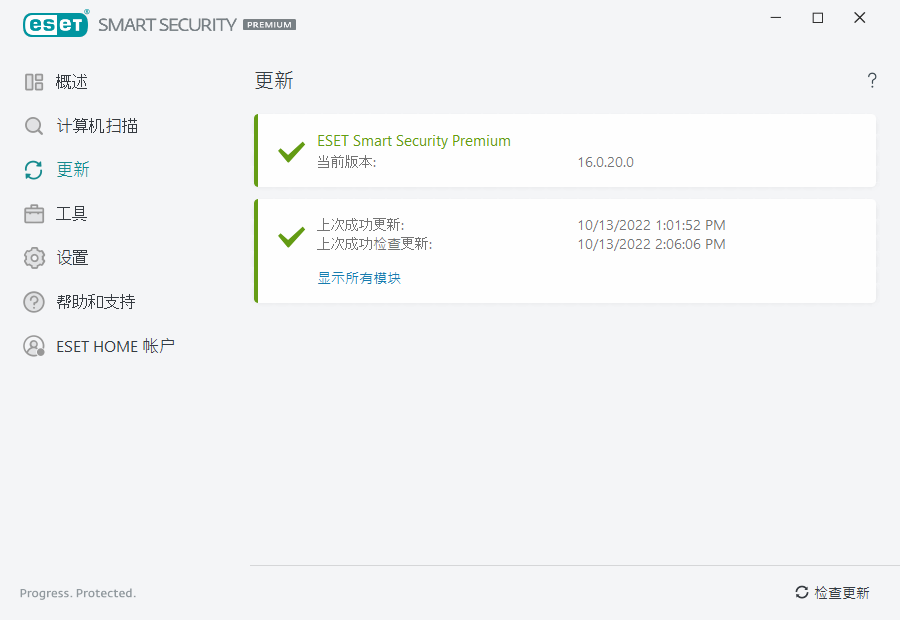Click the ESET Smart Security Premium product title

[414, 141]
